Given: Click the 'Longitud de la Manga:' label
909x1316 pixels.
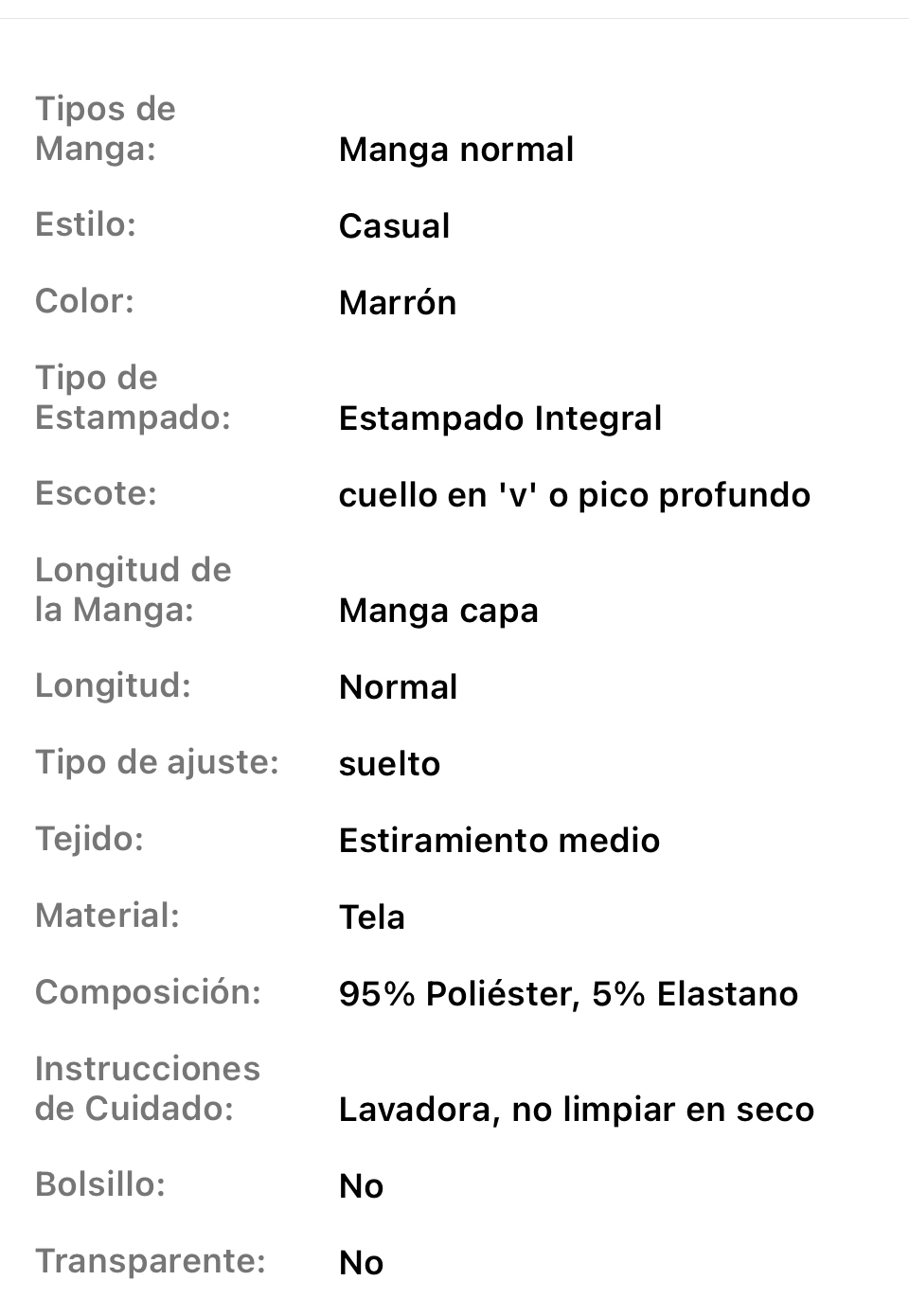Looking at the screenshot, I should pyautogui.click(x=133, y=590).
